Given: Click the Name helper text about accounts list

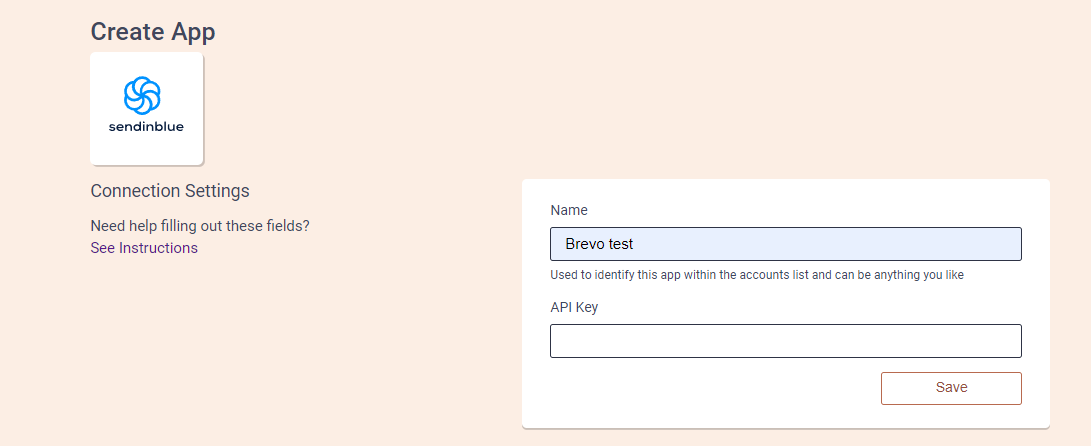Looking at the screenshot, I should (757, 275).
